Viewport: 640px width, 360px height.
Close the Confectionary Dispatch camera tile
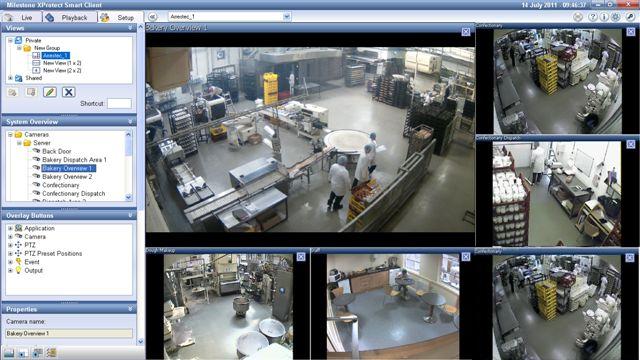631,144
